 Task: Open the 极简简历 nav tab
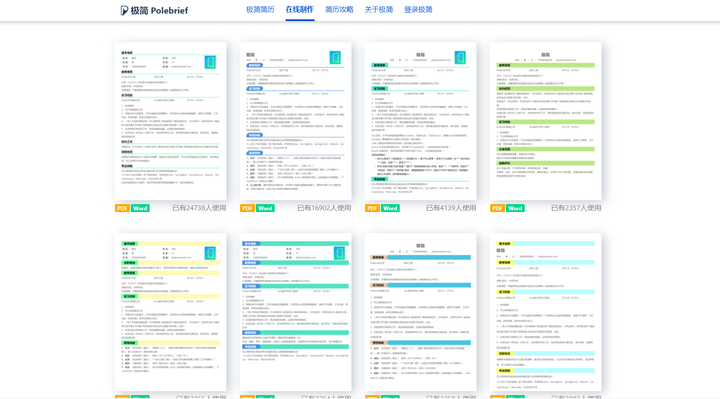[260, 10]
